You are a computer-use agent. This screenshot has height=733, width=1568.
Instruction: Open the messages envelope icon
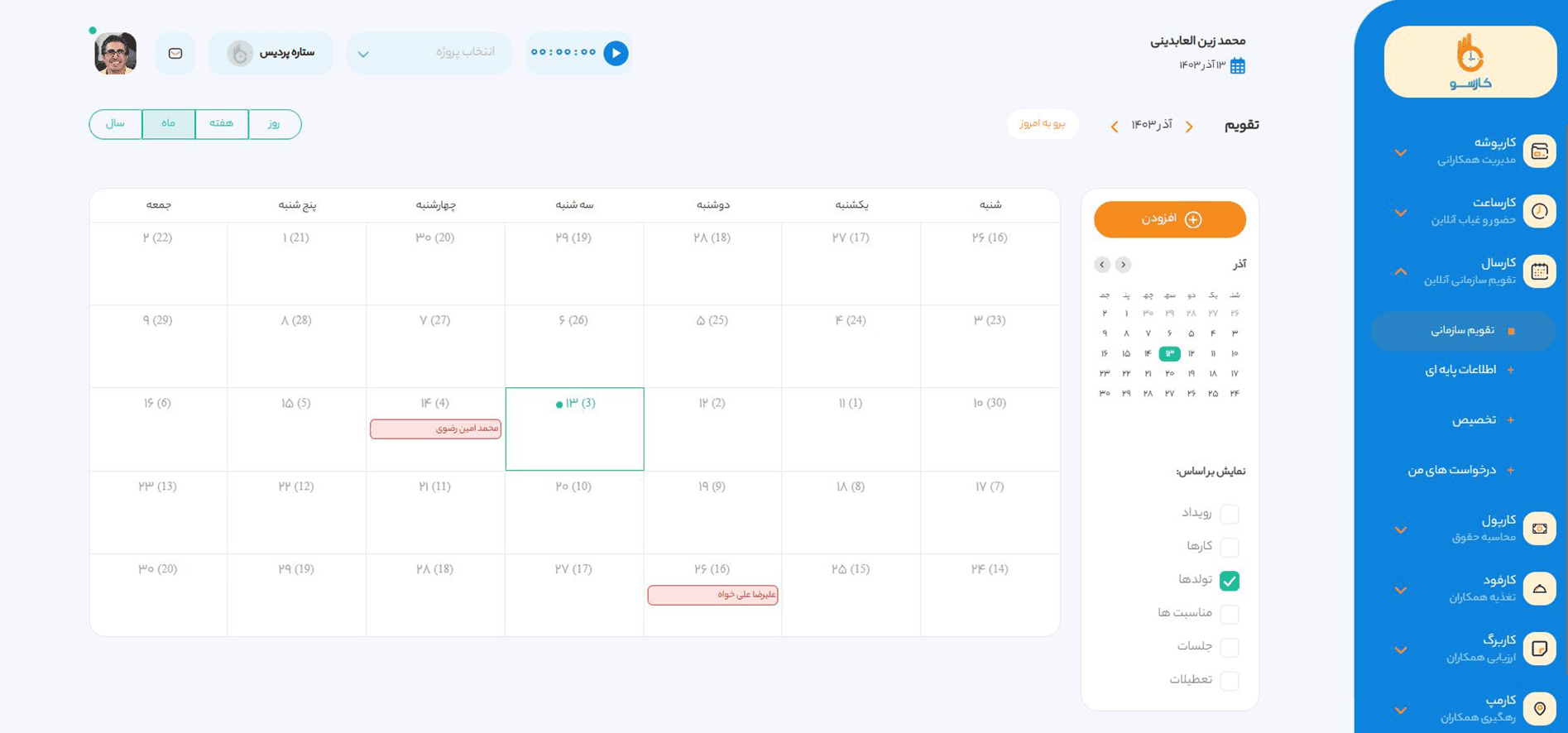coord(175,53)
